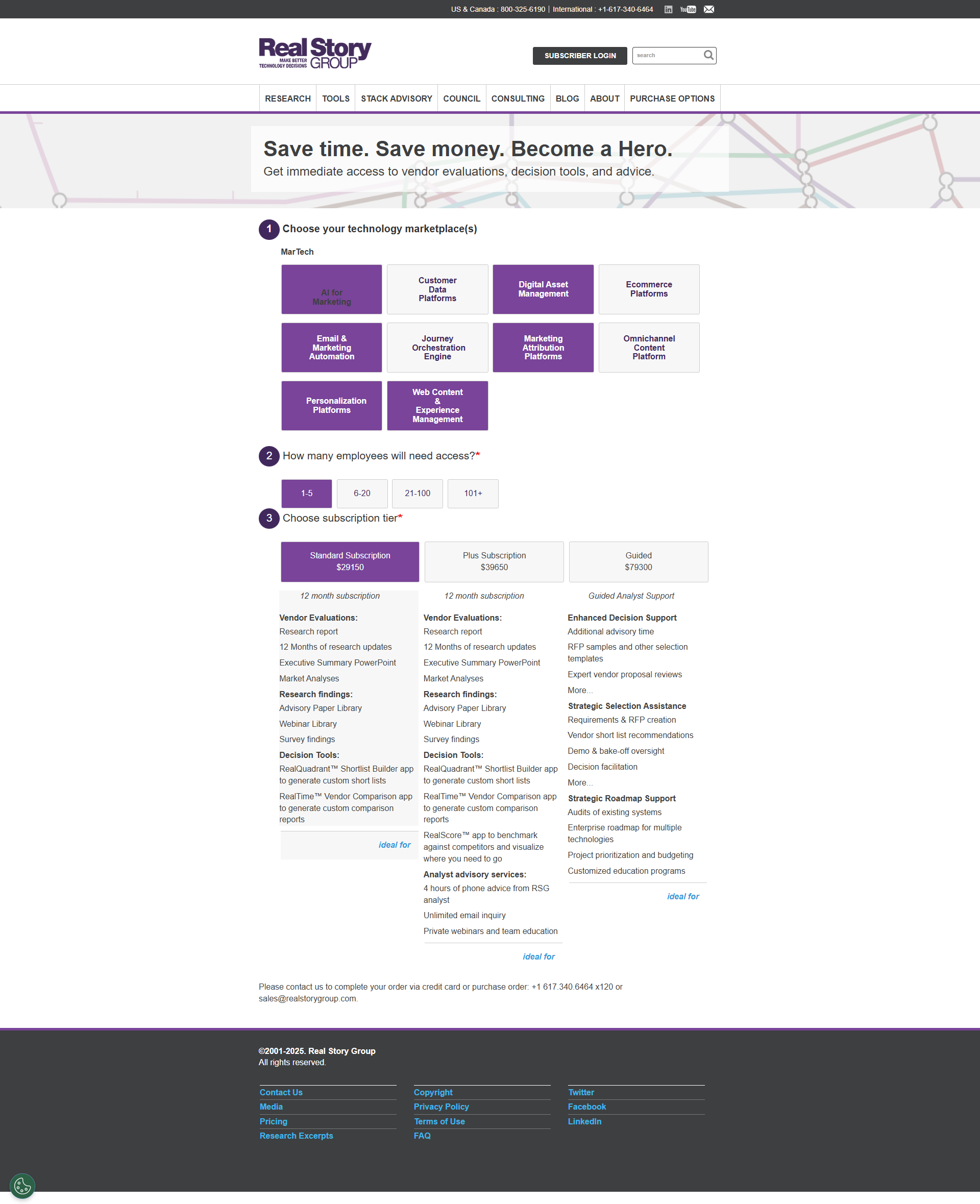Open the Tools menu
This screenshot has width=980, height=1204.
click(x=336, y=98)
